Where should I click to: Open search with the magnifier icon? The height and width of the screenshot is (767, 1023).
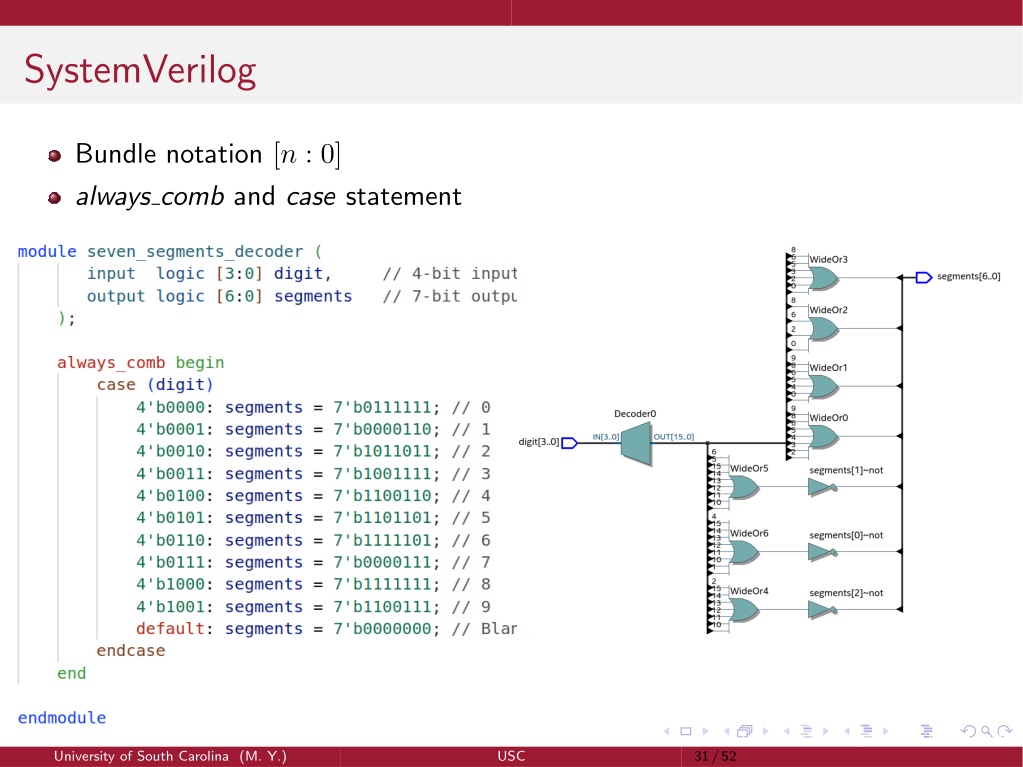pyautogui.click(x=986, y=731)
